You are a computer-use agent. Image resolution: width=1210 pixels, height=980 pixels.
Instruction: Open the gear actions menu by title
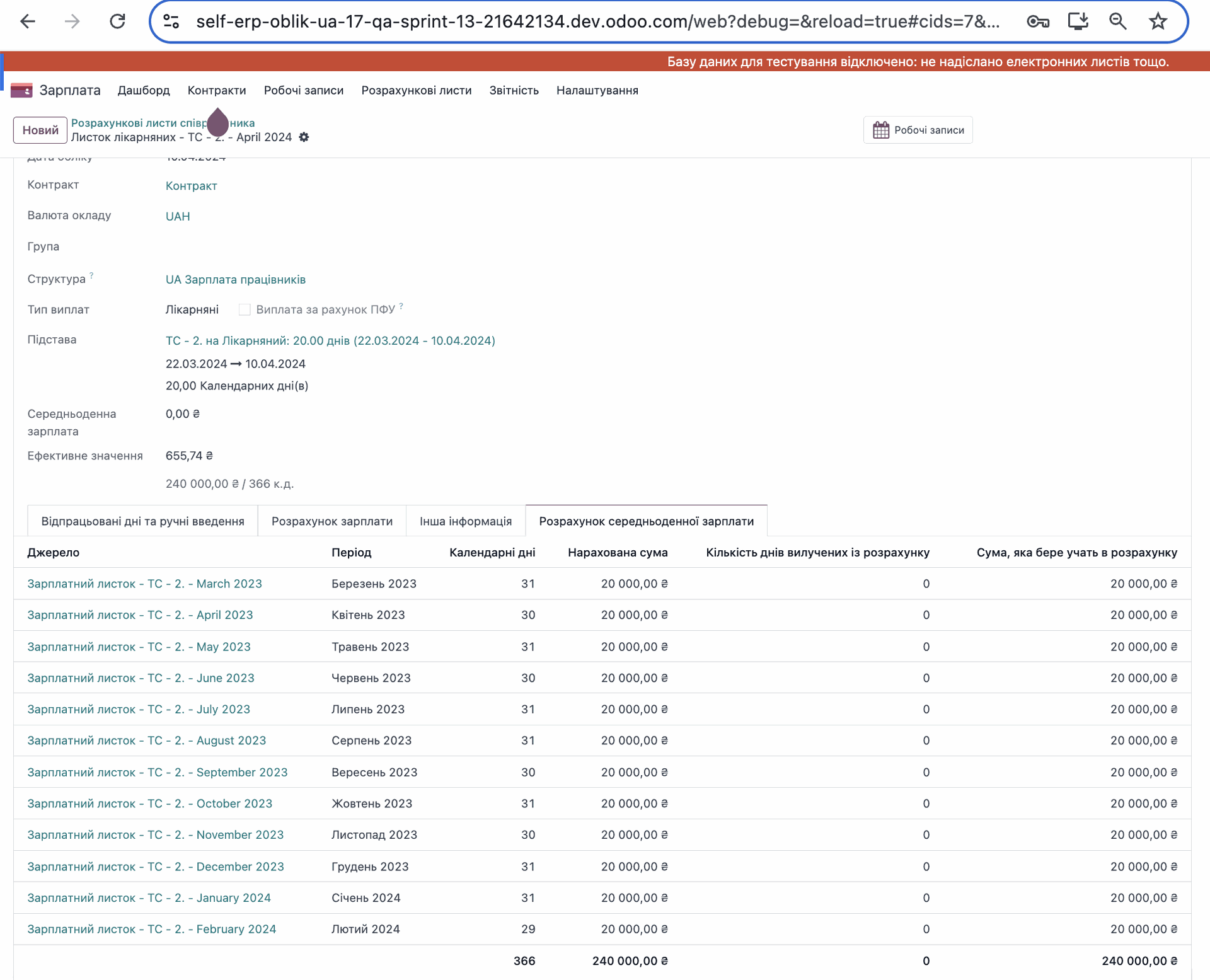[x=304, y=137]
